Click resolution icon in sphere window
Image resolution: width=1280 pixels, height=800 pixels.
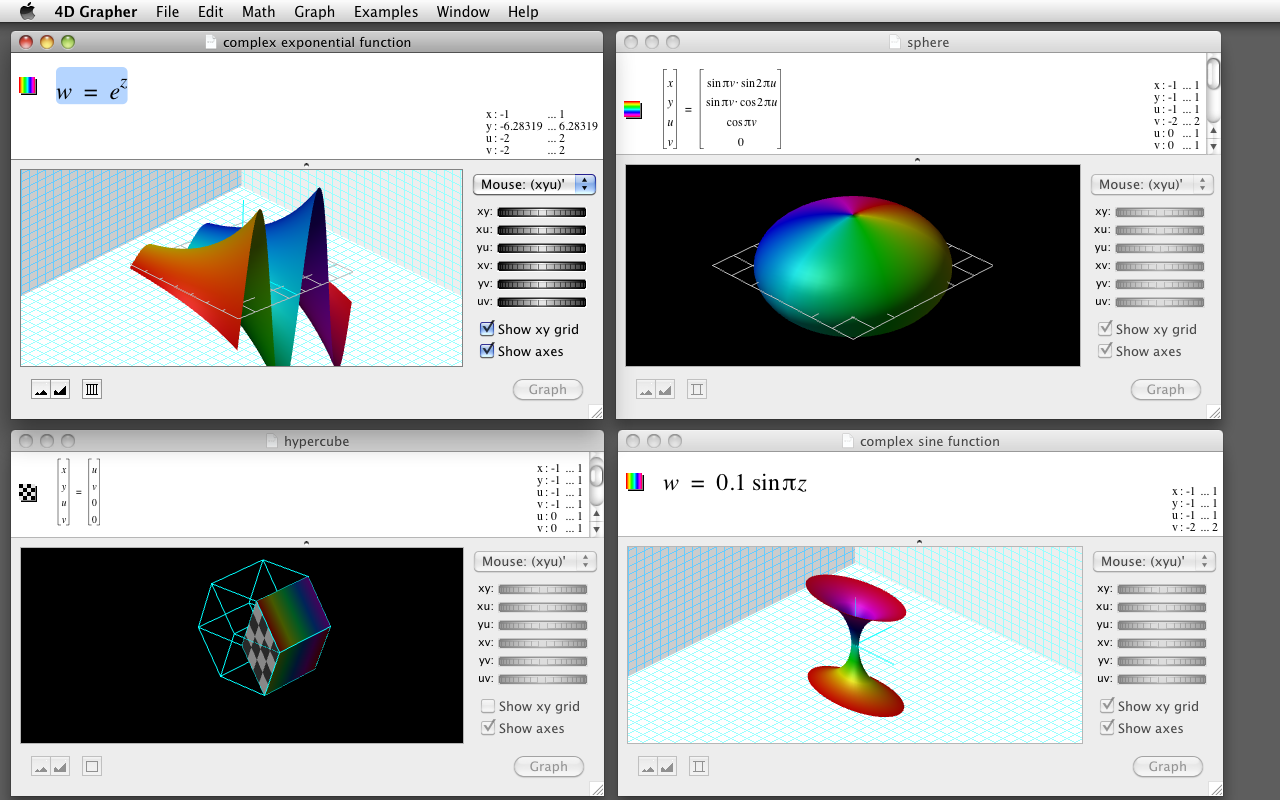(x=697, y=389)
